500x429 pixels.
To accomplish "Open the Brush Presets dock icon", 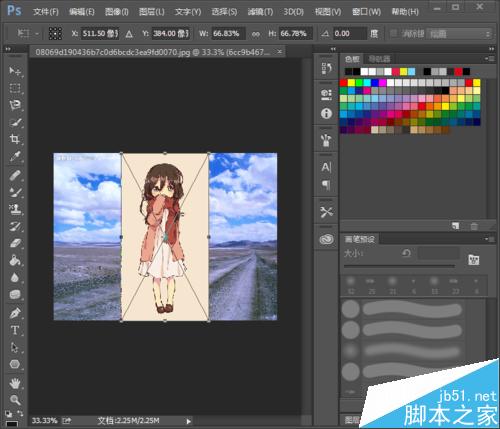I will point(326,140).
